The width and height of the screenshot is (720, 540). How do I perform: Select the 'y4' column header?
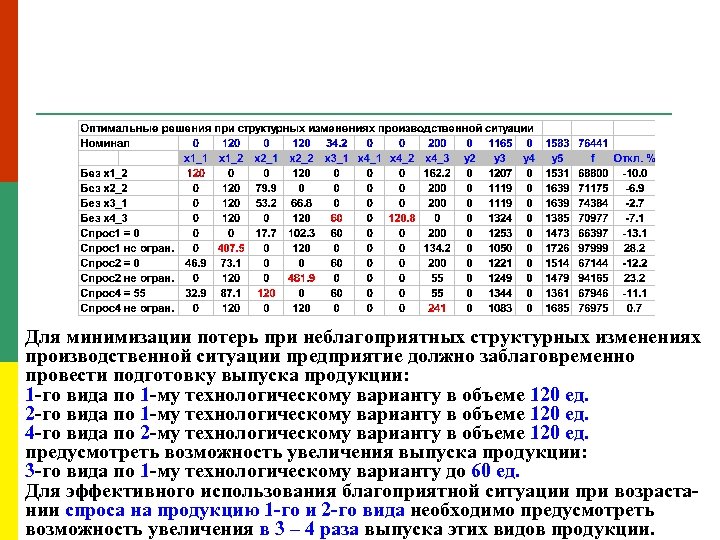[529, 158]
